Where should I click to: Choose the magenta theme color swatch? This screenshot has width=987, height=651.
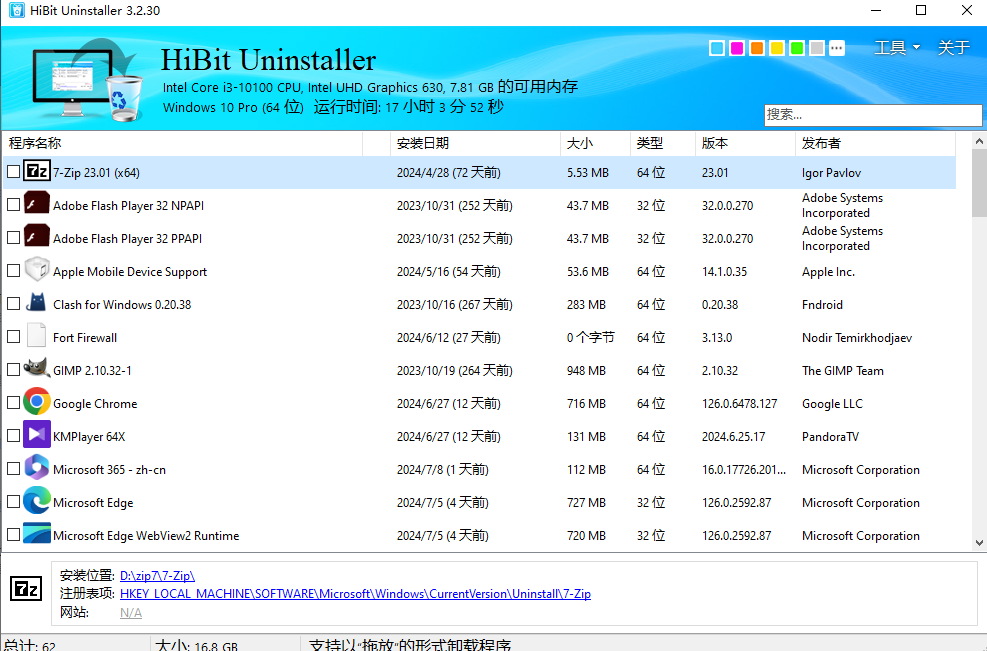[737, 48]
